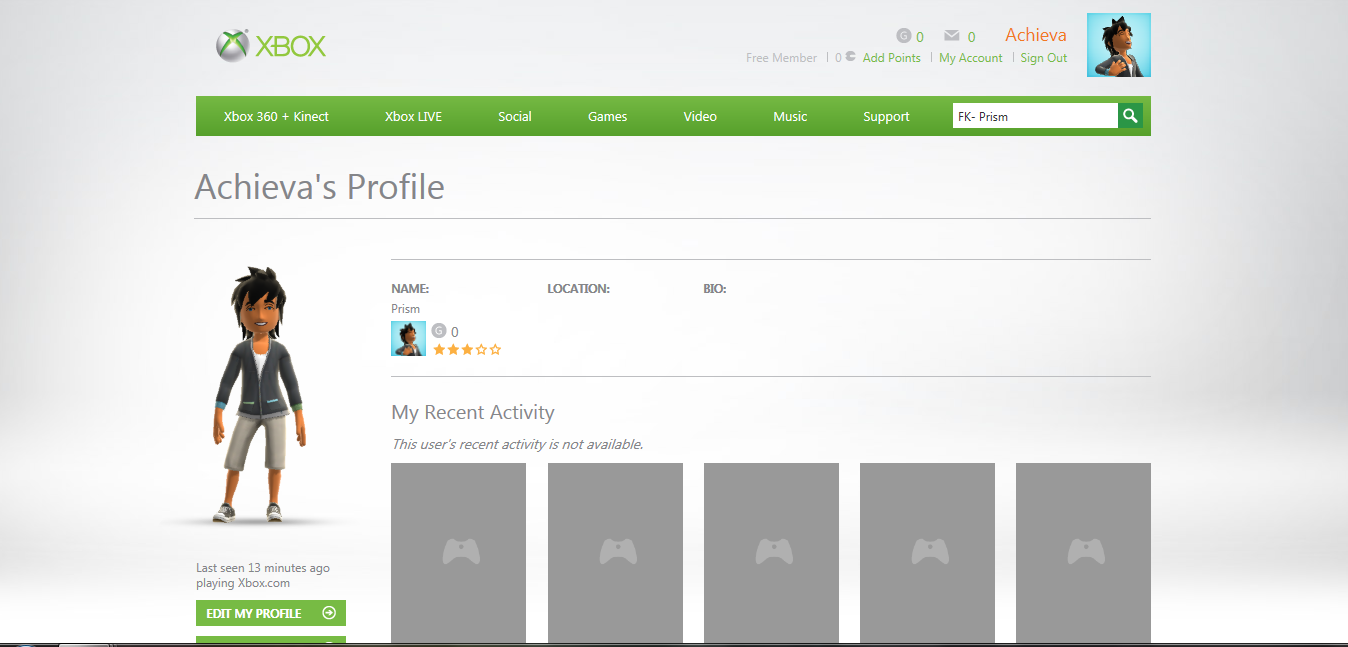Click the Edit My Profile button
The width and height of the screenshot is (1348, 647).
(x=271, y=613)
